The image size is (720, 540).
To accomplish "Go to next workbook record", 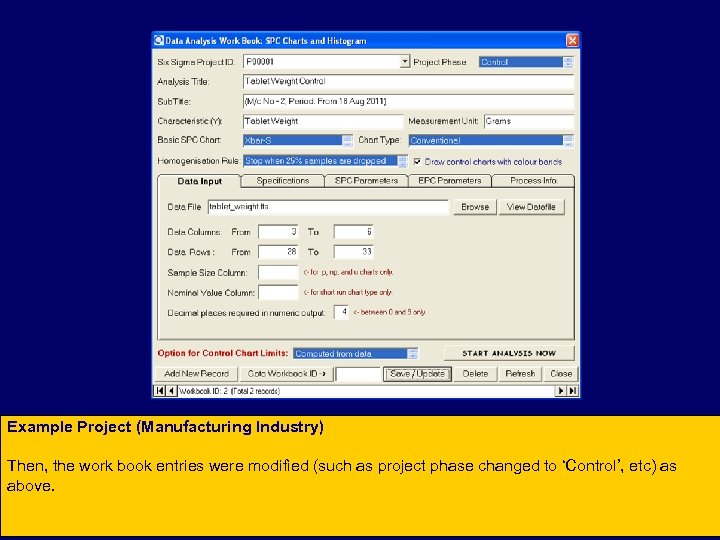I will (x=560, y=391).
